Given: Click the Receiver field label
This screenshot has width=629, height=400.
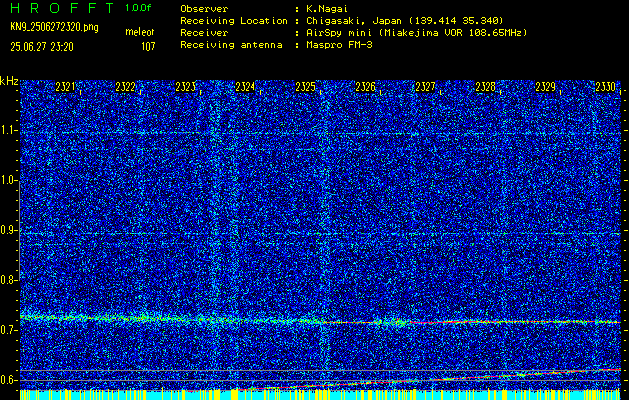Looking at the screenshot, I should pyautogui.click(x=204, y=32).
